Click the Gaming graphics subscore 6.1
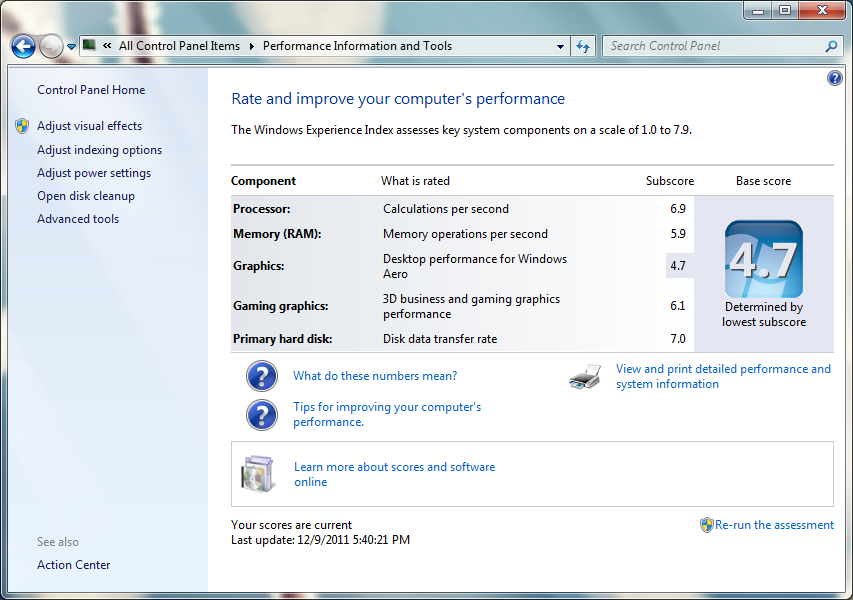Screen dimensions: 853x600 tap(678, 306)
